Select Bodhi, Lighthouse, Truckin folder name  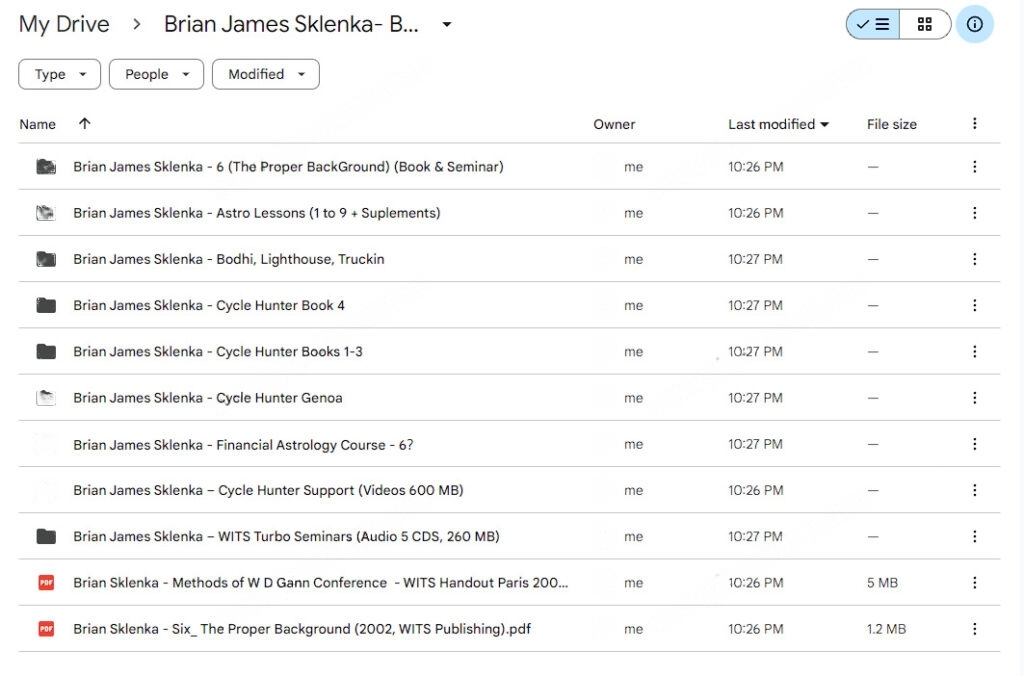pyautogui.click(x=229, y=259)
